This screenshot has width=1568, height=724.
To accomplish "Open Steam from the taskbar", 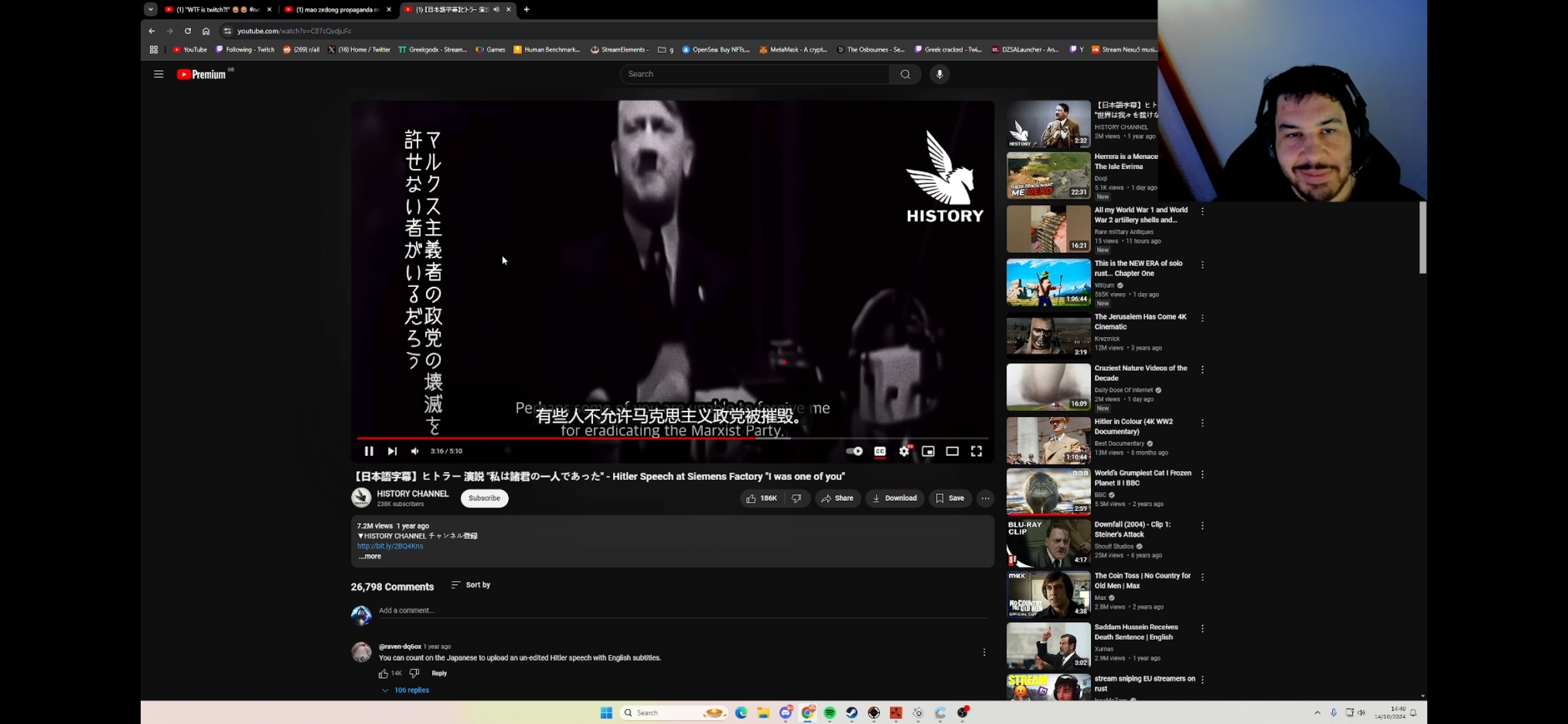I will point(852,713).
